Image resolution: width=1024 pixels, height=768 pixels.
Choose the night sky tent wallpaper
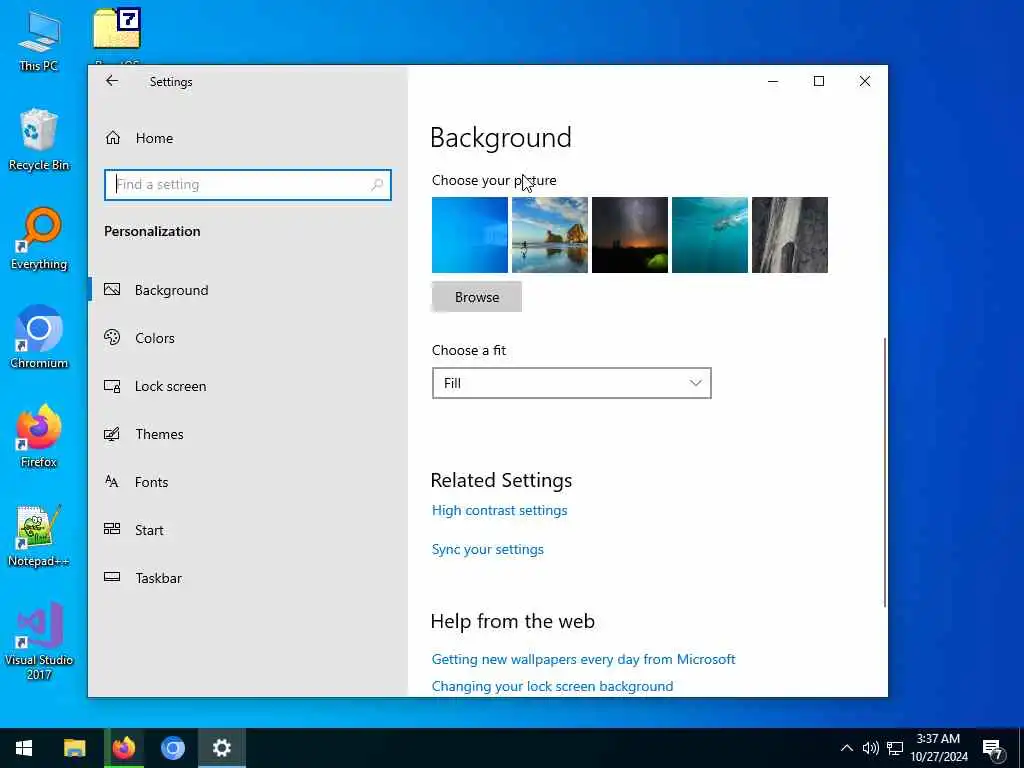[x=630, y=235]
